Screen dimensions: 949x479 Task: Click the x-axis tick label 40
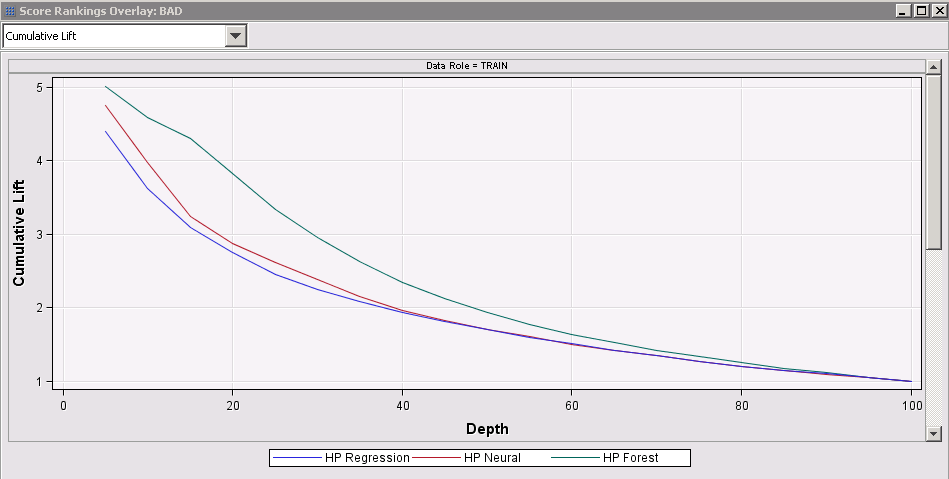[402, 406]
